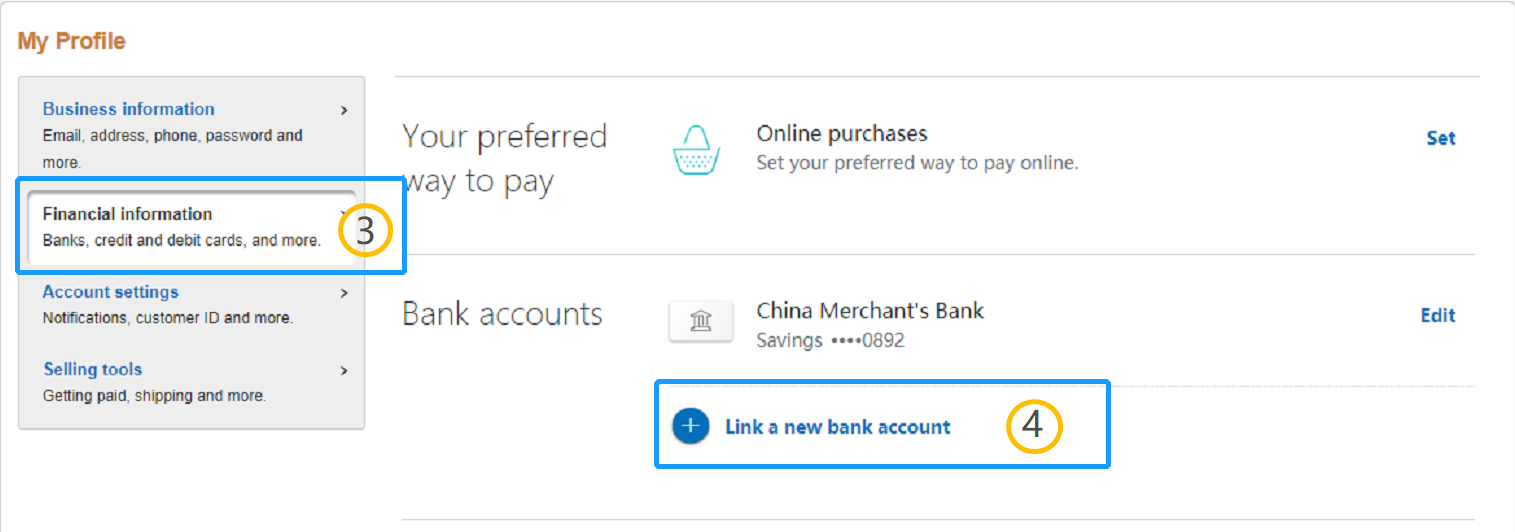Image resolution: width=1515 pixels, height=532 pixels.
Task: Click the blue plus circle icon
Action: click(691, 426)
